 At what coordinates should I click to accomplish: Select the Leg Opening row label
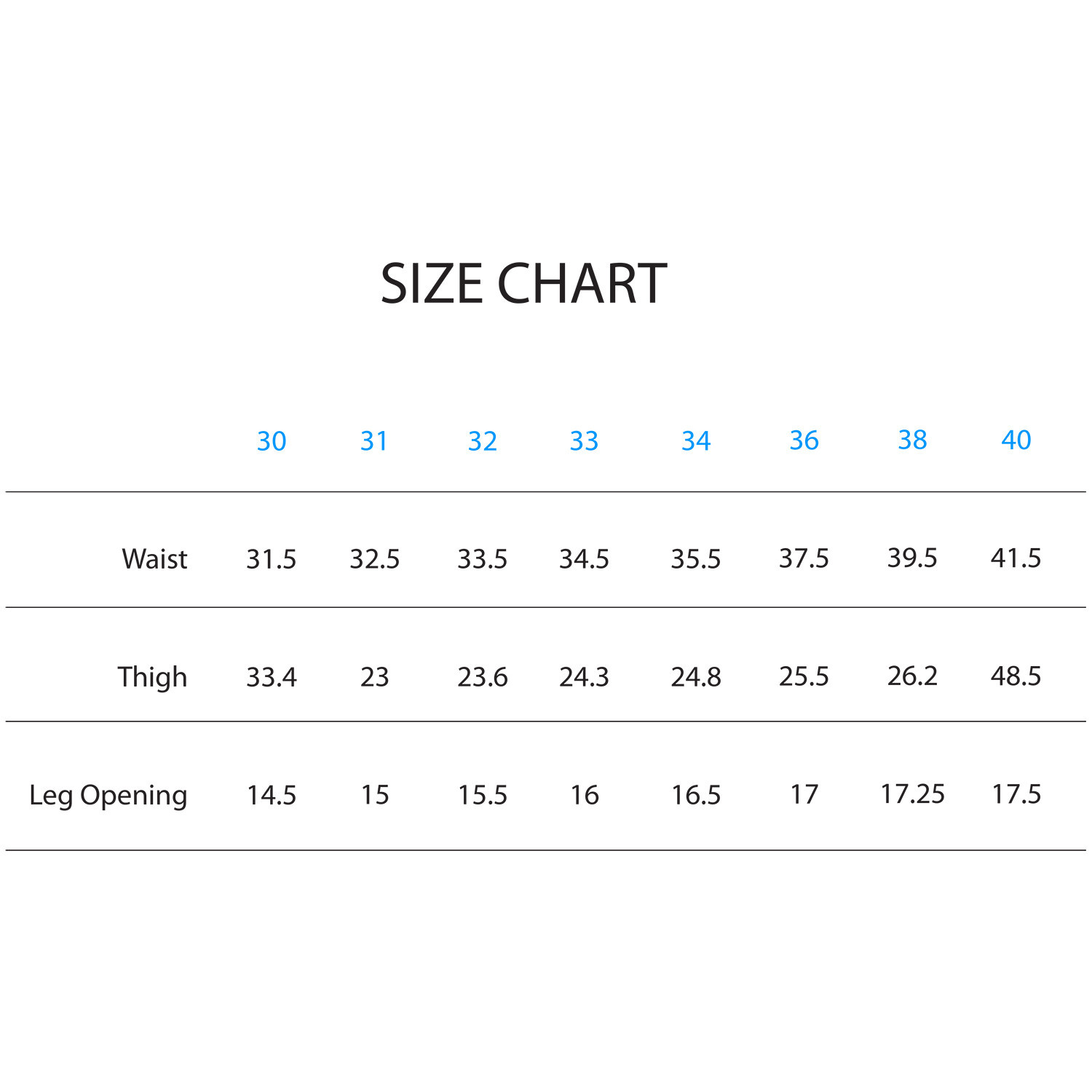[108, 795]
